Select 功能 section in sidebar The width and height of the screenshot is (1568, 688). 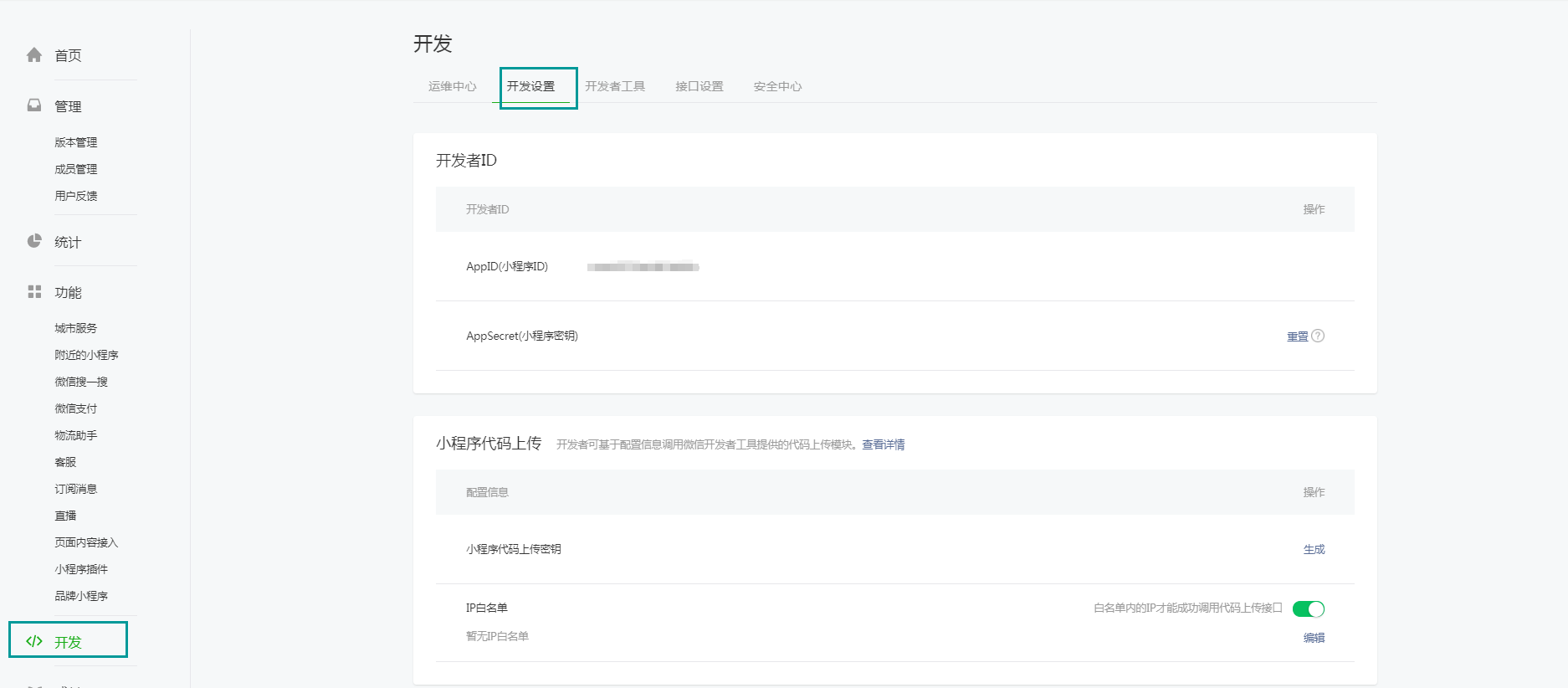(68, 292)
